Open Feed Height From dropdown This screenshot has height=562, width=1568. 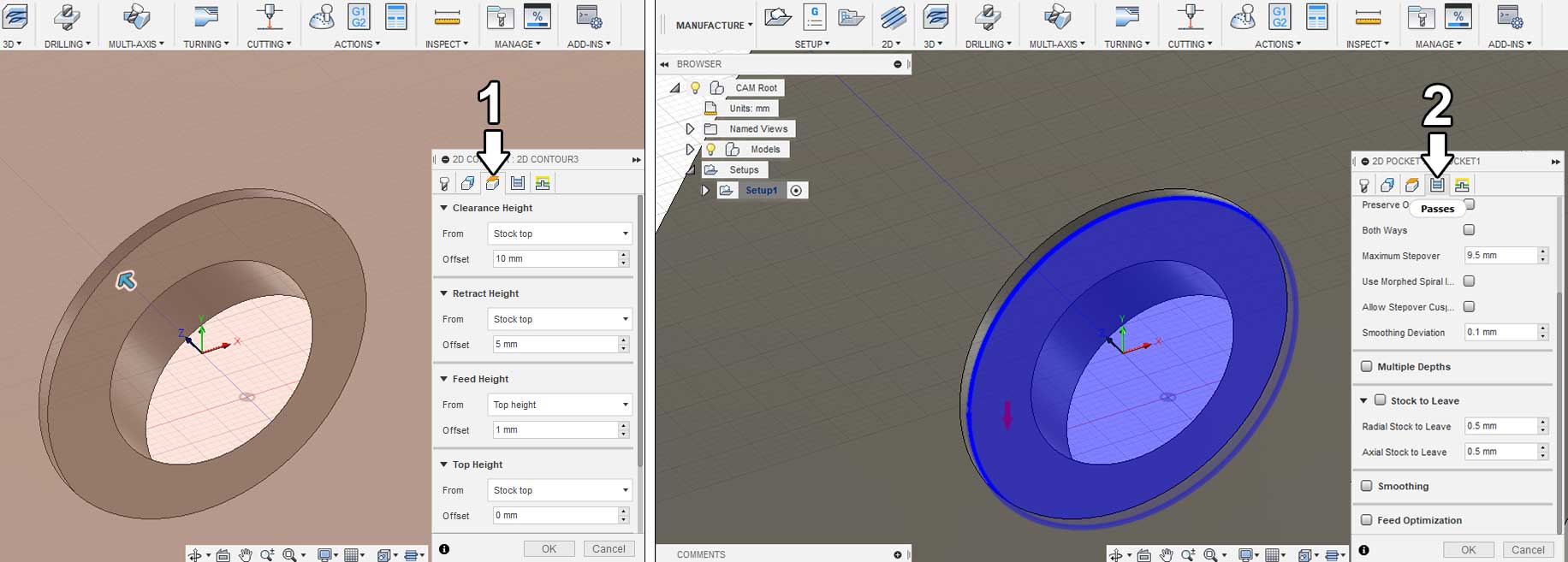pos(560,405)
